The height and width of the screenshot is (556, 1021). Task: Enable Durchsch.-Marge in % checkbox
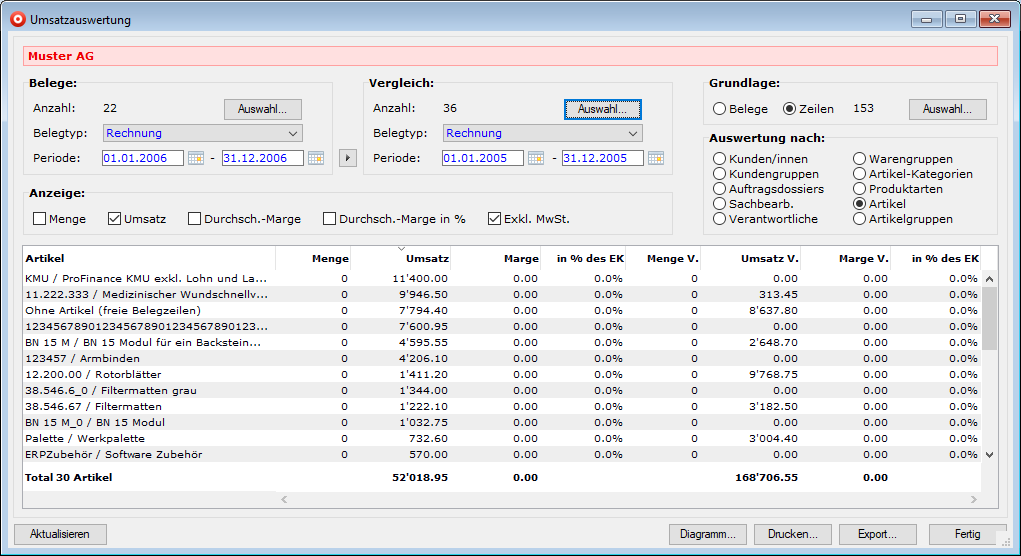coord(329,219)
